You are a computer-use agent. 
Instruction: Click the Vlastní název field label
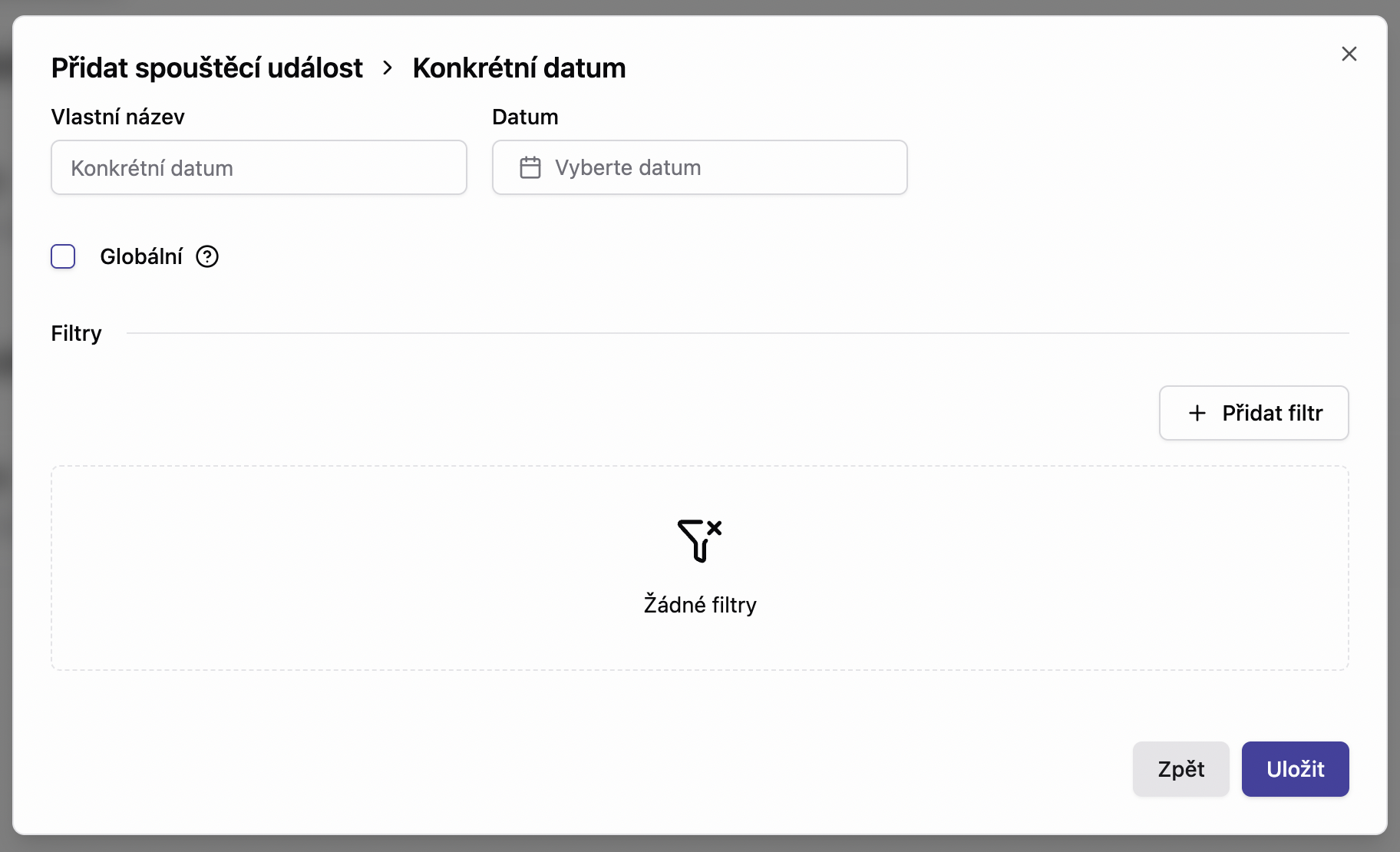tap(117, 117)
